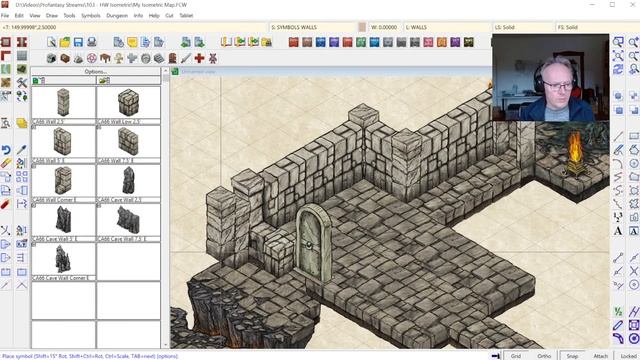Viewport: 640px width, 360px height.
Task: Click the numbered text 1 2 3 icon
Action: tap(618, 217)
